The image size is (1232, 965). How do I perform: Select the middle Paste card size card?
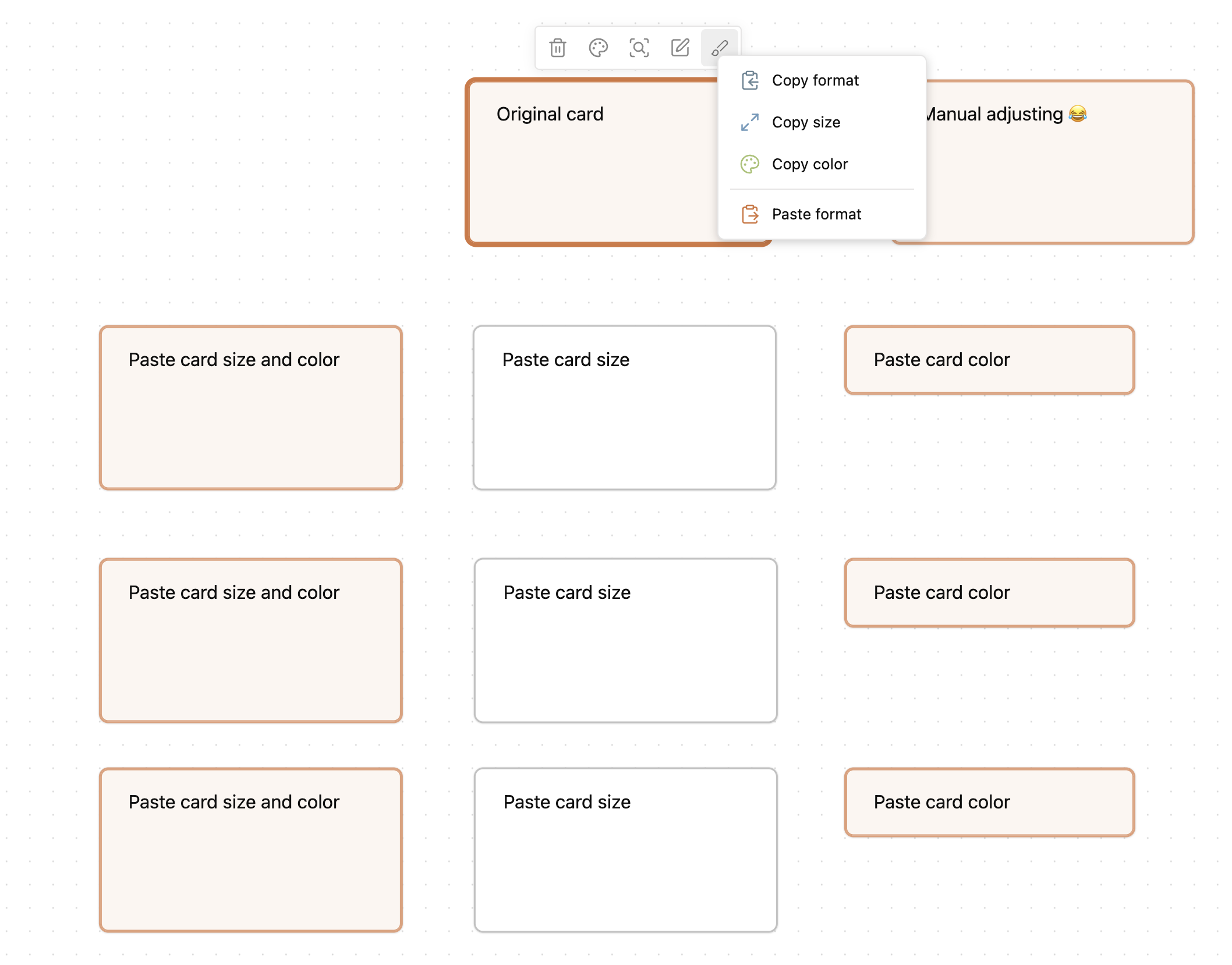pos(625,640)
